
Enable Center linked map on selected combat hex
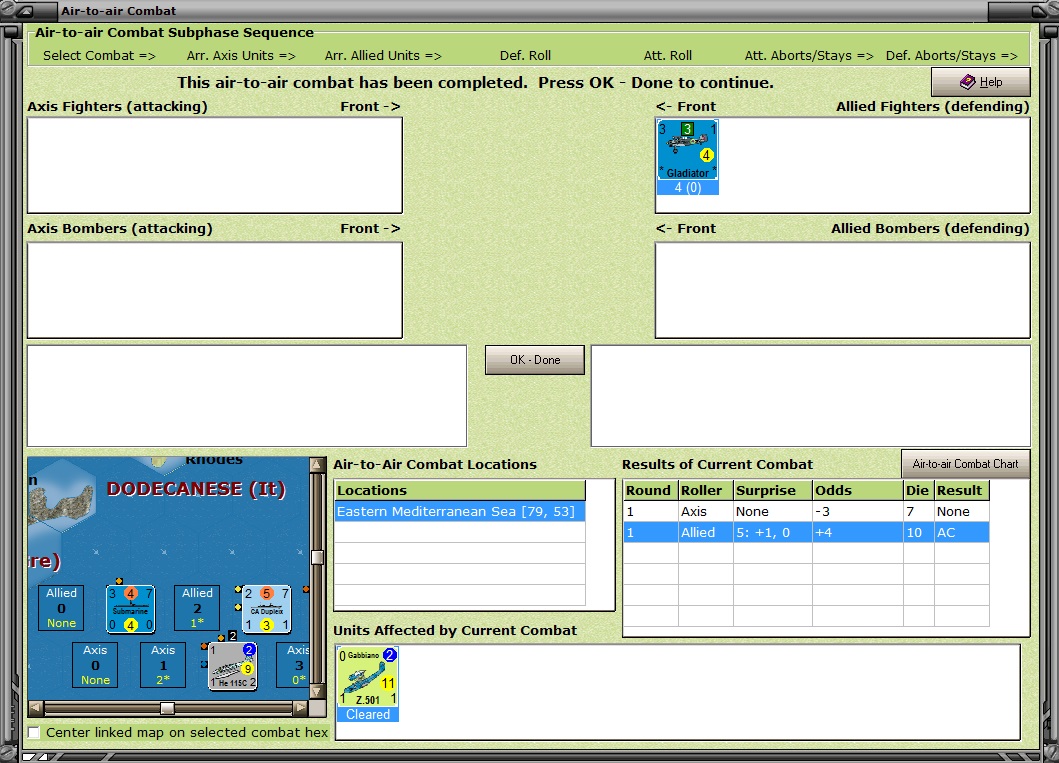[34, 733]
